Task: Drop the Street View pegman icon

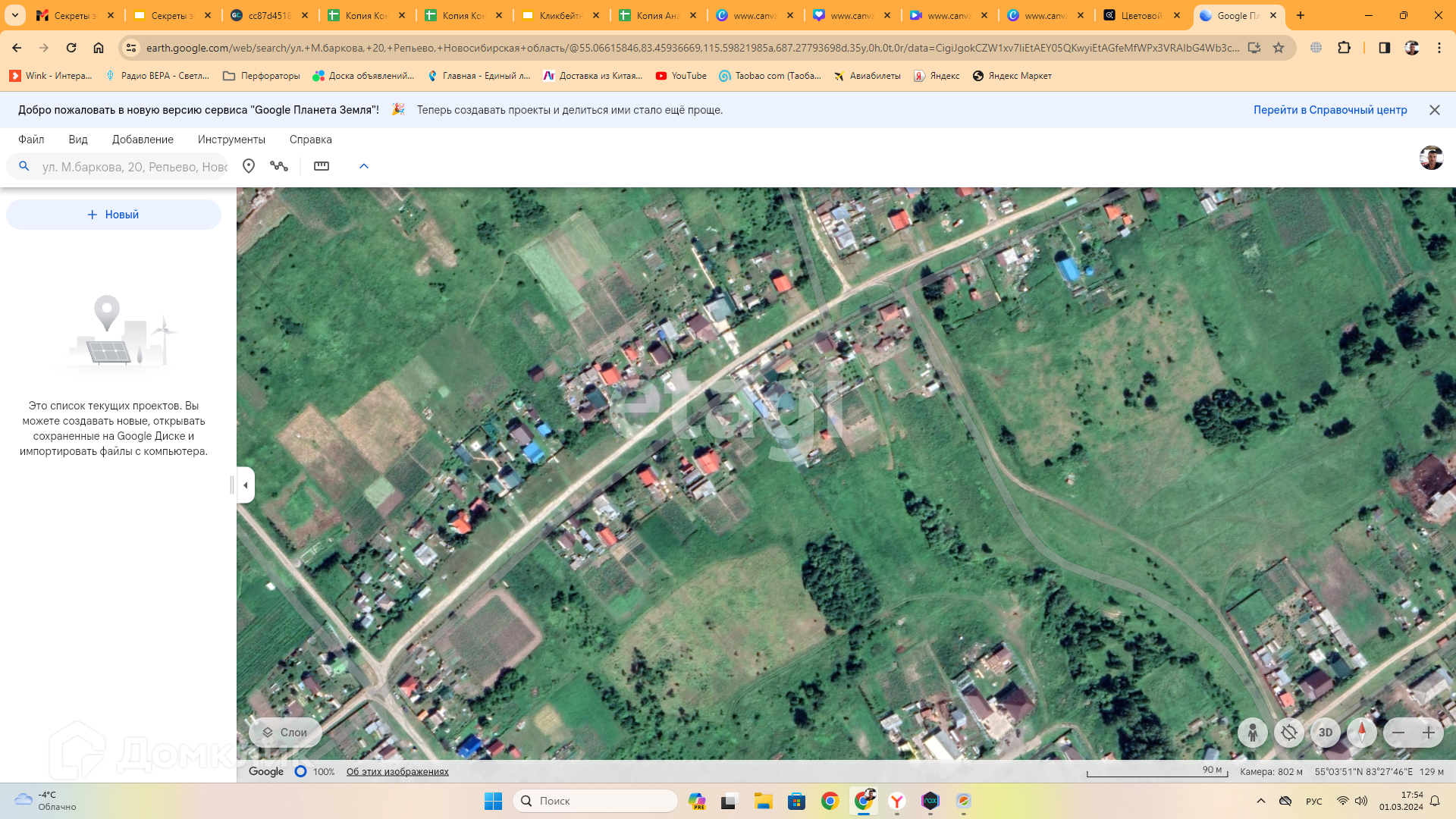Action: (1252, 733)
